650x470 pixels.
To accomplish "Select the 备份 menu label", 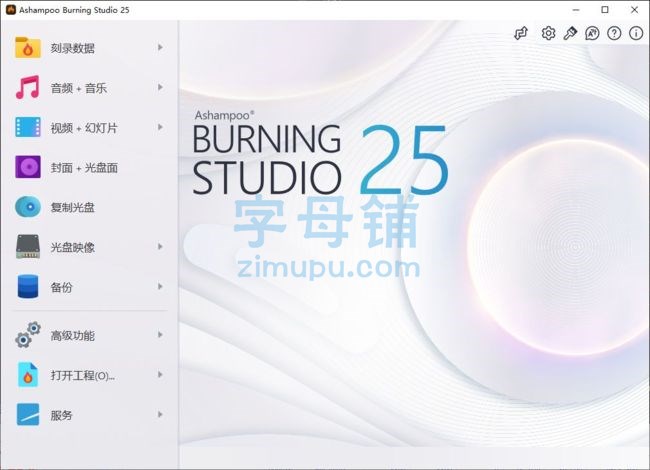I will [61, 287].
